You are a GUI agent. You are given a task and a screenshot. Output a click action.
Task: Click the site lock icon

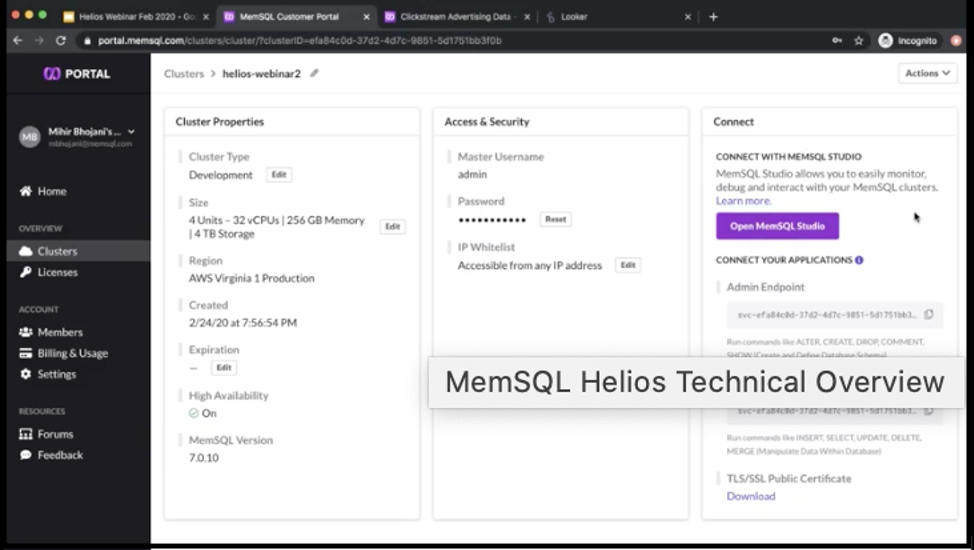(x=87, y=40)
